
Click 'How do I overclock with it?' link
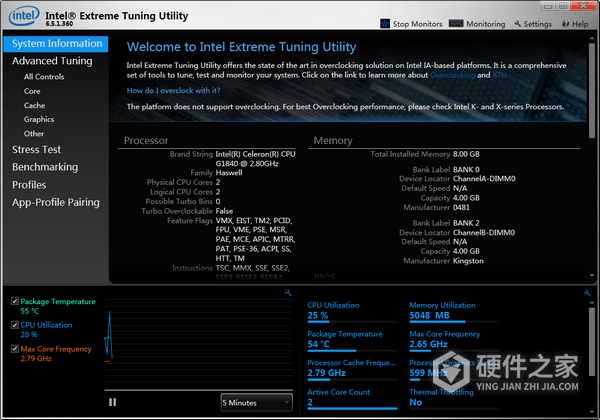point(173,91)
